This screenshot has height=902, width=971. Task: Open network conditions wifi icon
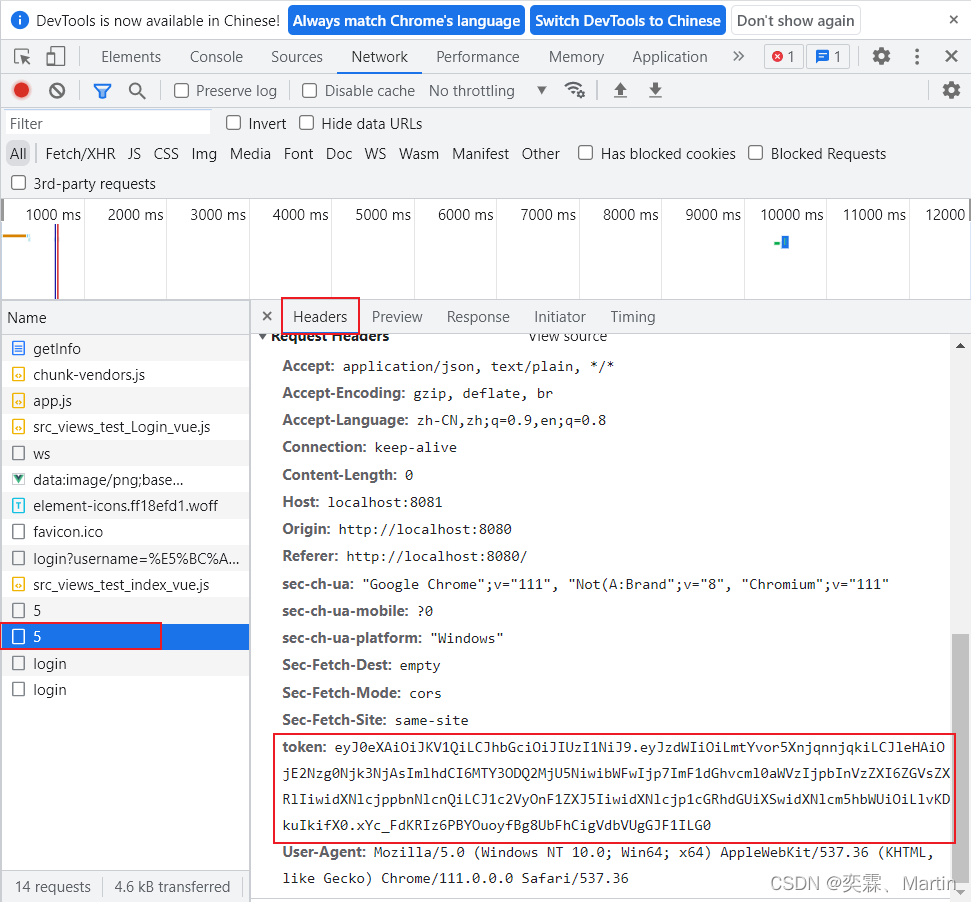click(x=575, y=90)
